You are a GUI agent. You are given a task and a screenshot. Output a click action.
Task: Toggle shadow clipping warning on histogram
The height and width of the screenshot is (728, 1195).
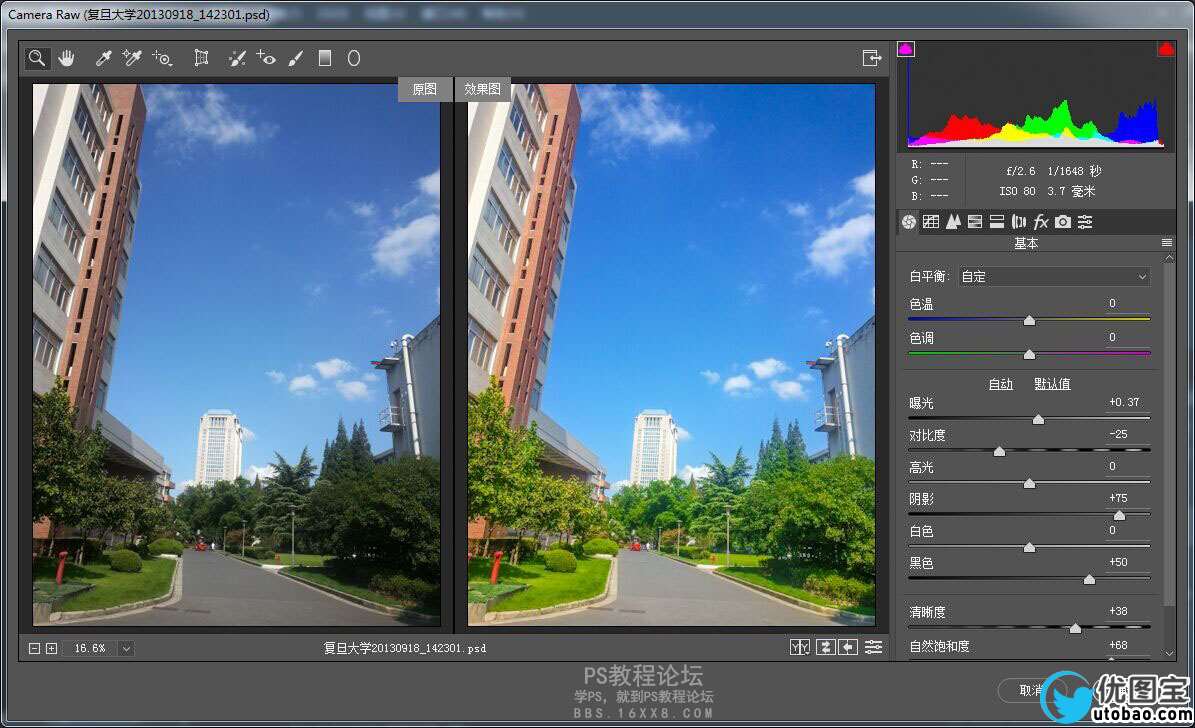pyautogui.click(x=906, y=50)
